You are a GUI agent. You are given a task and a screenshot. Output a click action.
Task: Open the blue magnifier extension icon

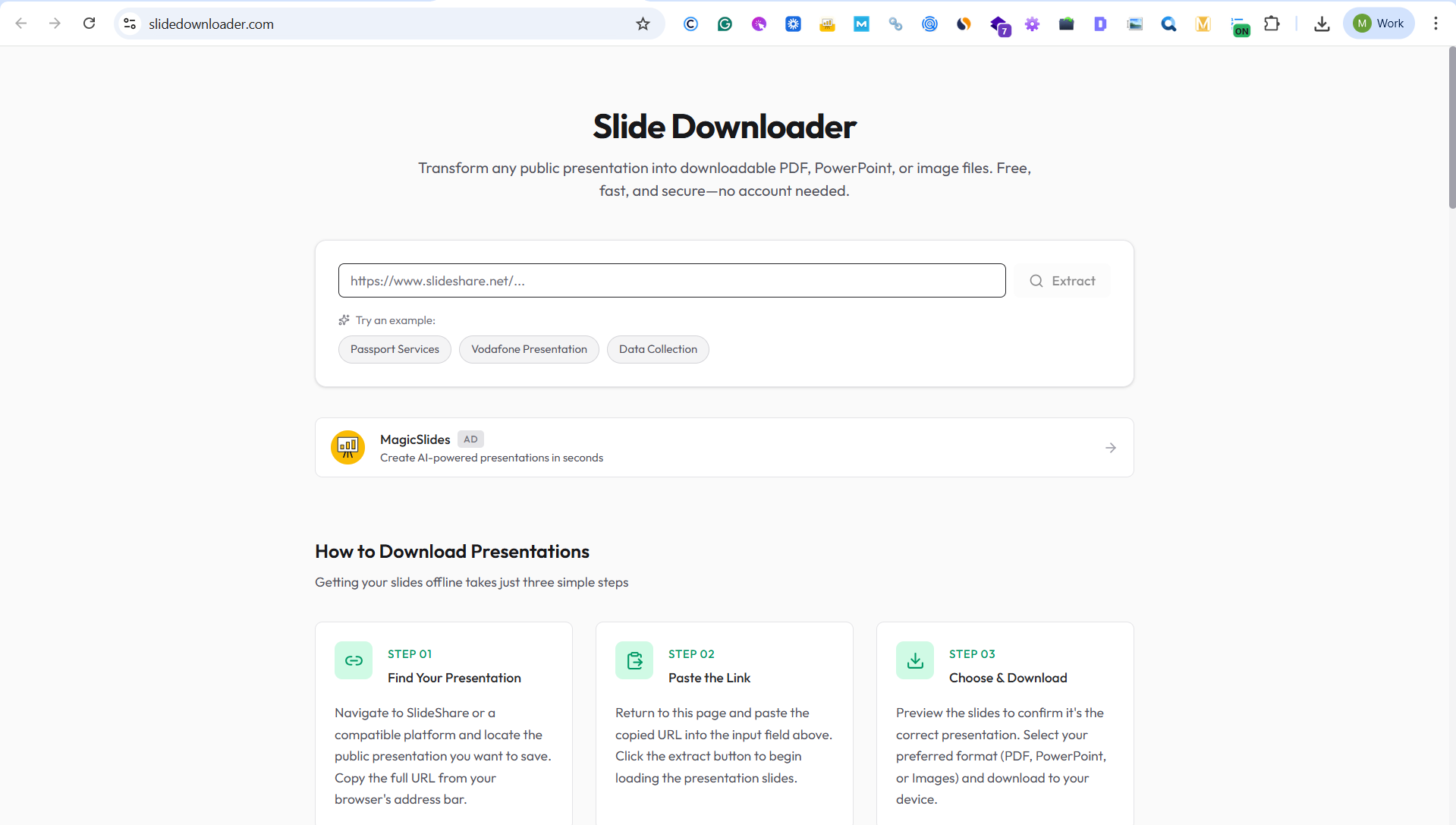[x=1168, y=24]
